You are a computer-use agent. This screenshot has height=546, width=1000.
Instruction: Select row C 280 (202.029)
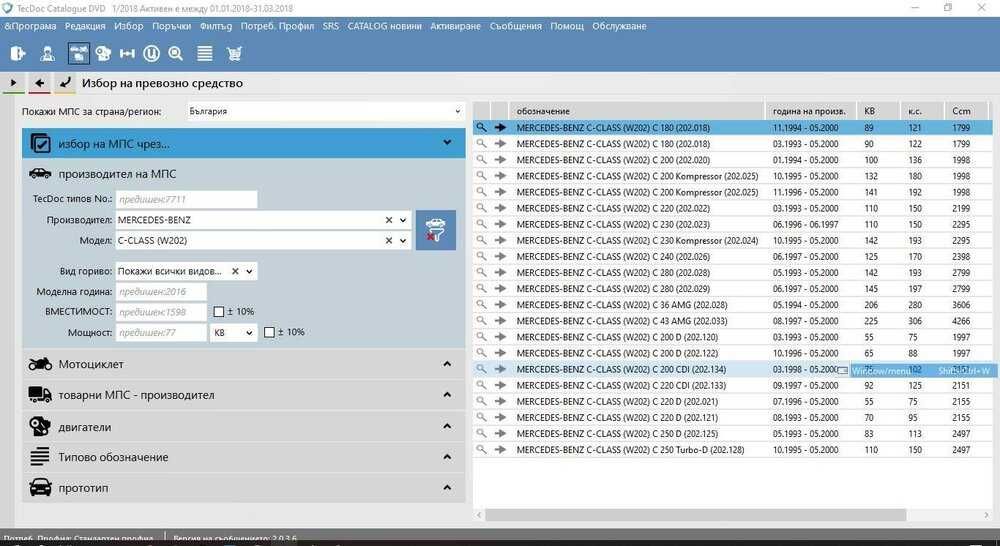[733, 289]
